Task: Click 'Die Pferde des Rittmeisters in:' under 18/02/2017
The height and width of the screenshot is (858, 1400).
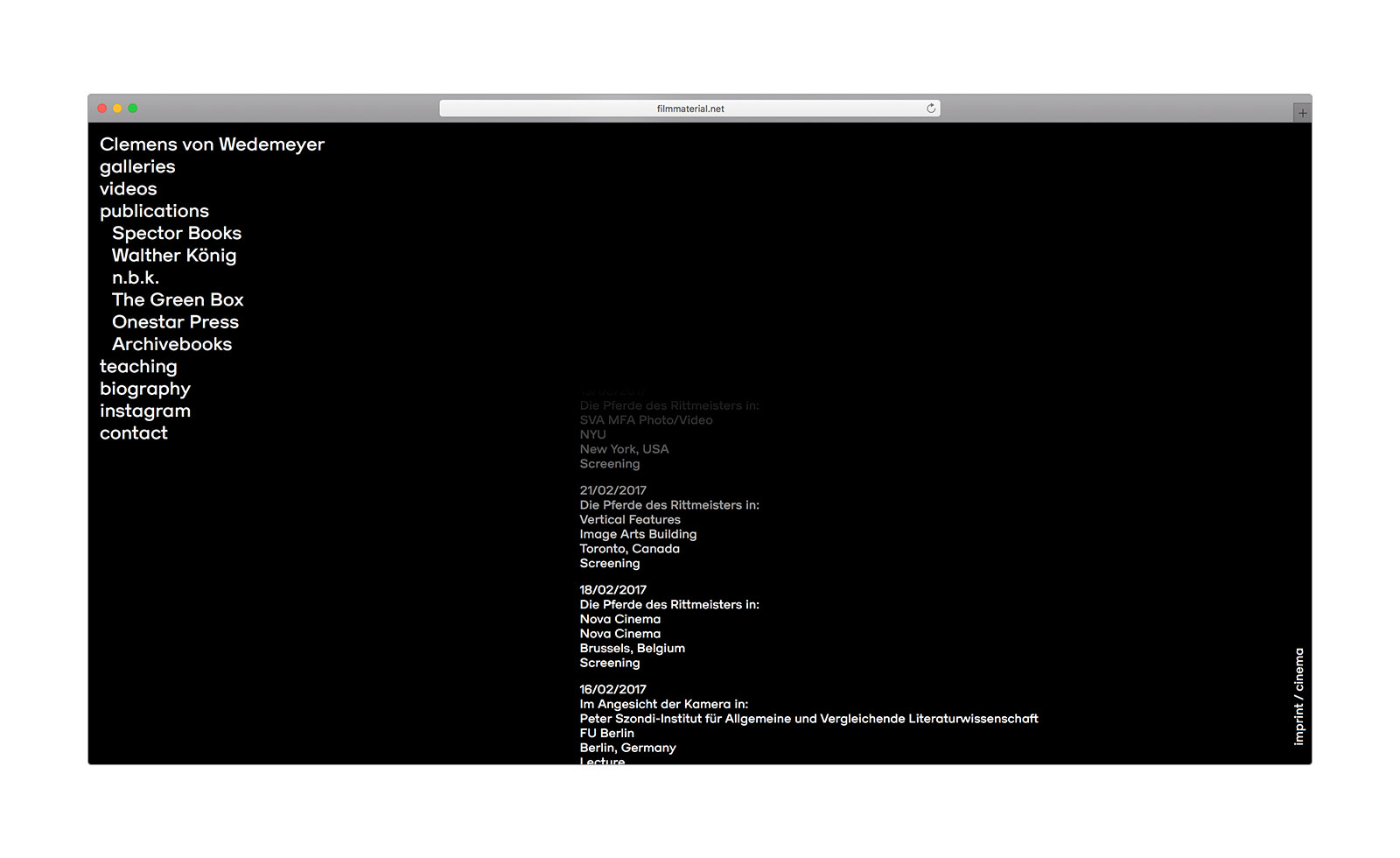Action: [x=669, y=605]
